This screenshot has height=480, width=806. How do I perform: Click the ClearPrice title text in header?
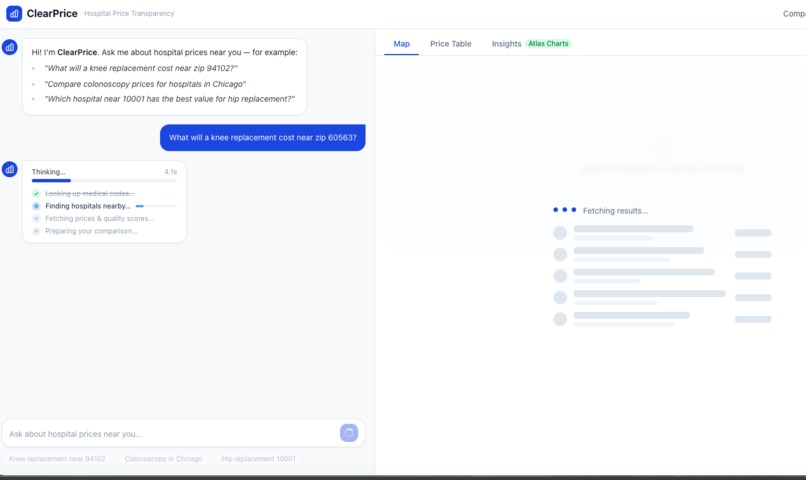[52, 13]
